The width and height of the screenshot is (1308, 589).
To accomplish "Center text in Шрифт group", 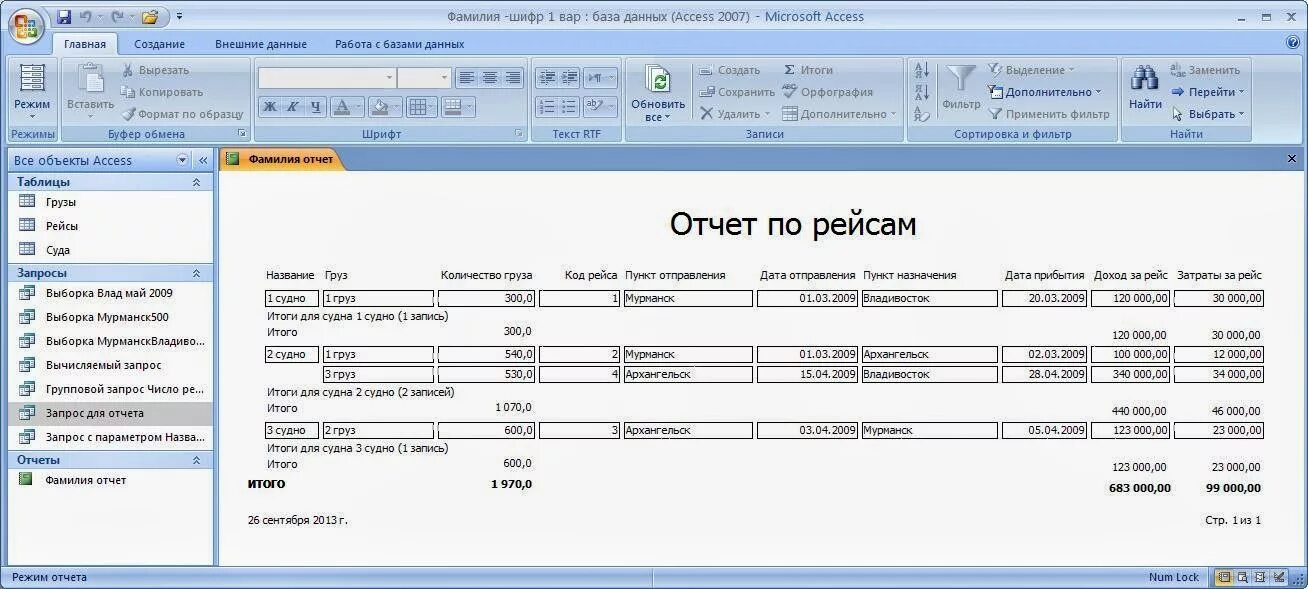I will click(490, 78).
